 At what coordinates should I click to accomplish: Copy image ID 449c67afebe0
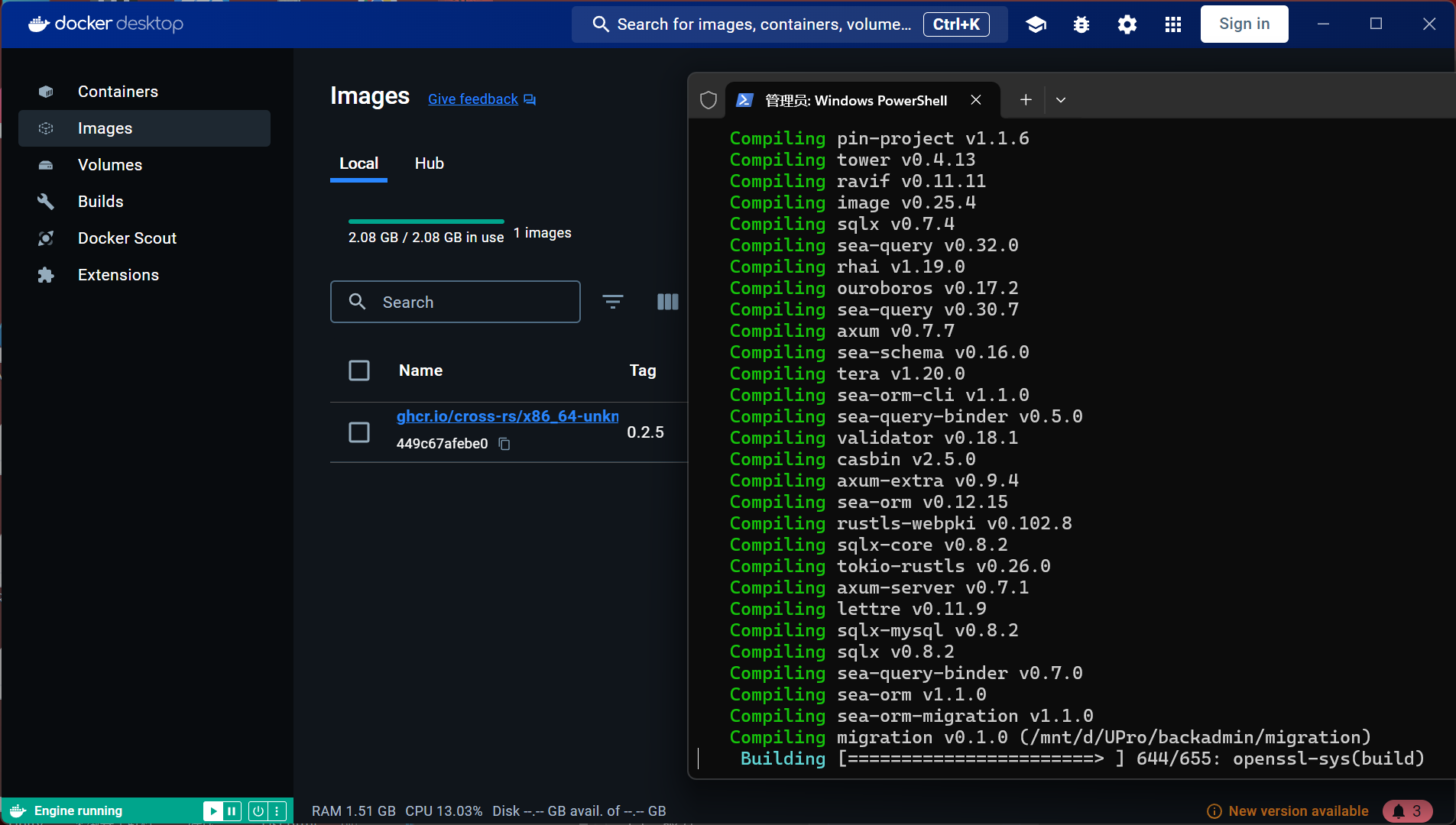tap(504, 444)
